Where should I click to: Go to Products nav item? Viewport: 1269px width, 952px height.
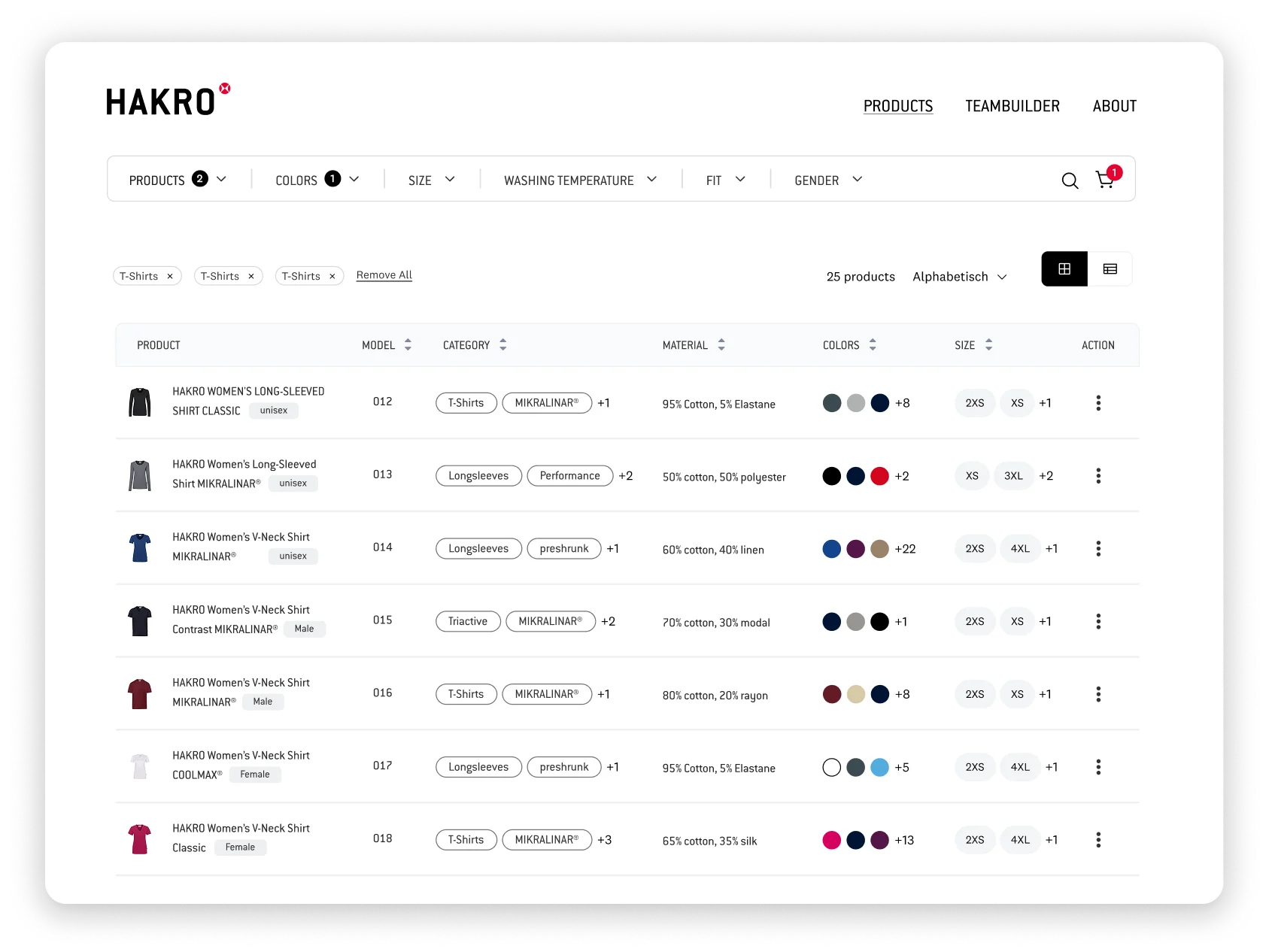click(x=898, y=106)
